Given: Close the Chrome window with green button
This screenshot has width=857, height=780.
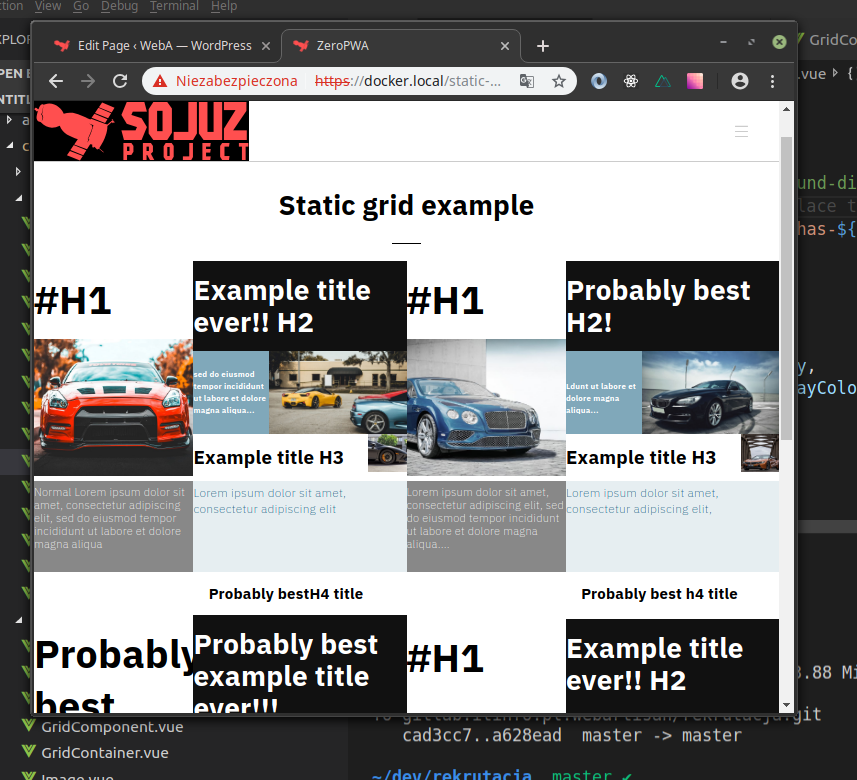Looking at the screenshot, I should (x=779, y=42).
